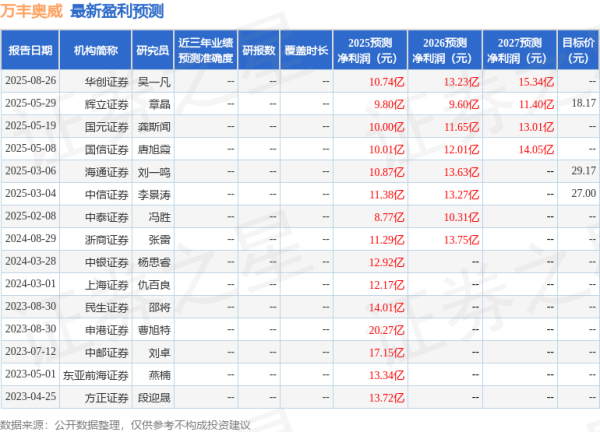Select the 报告日期 column header
The image size is (600, 432).
pyautogui.click(x=30, y=50)
